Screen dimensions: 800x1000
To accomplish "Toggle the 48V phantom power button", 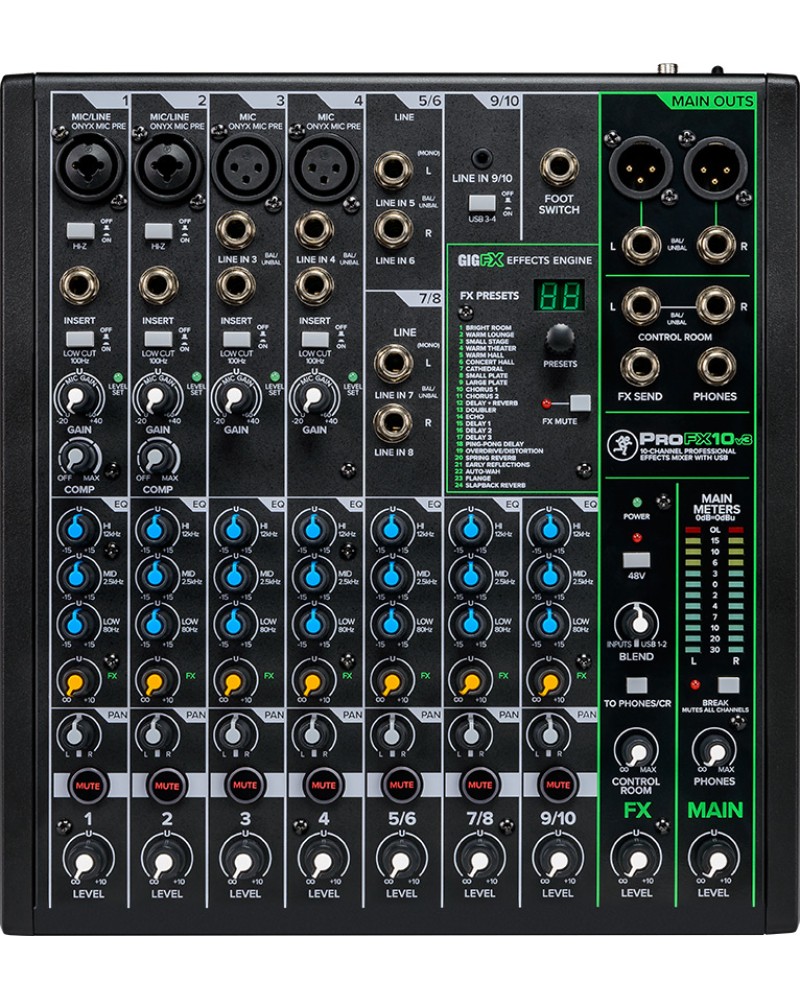I will (x=636, y=560).
